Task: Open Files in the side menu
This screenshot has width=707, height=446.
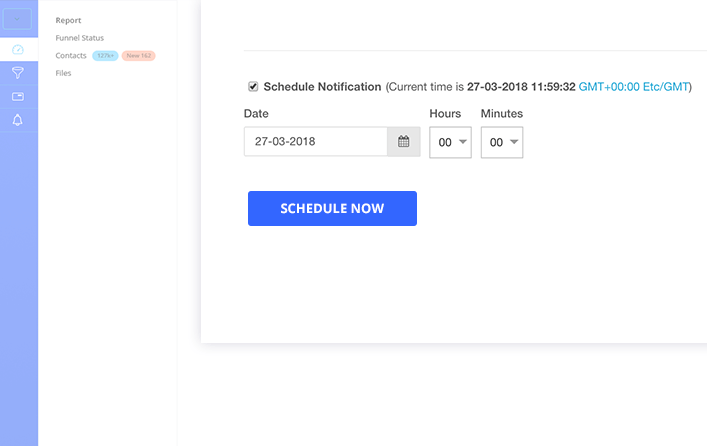Action: (64, 73)
